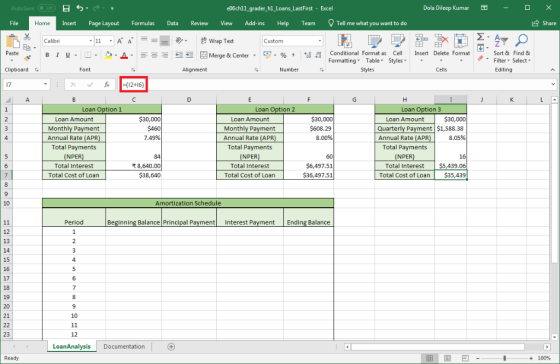Image resolution: width=560 pixels, height=364 pixels.
Task: Open the Custom number format dropdown
Action: [320, 41]
